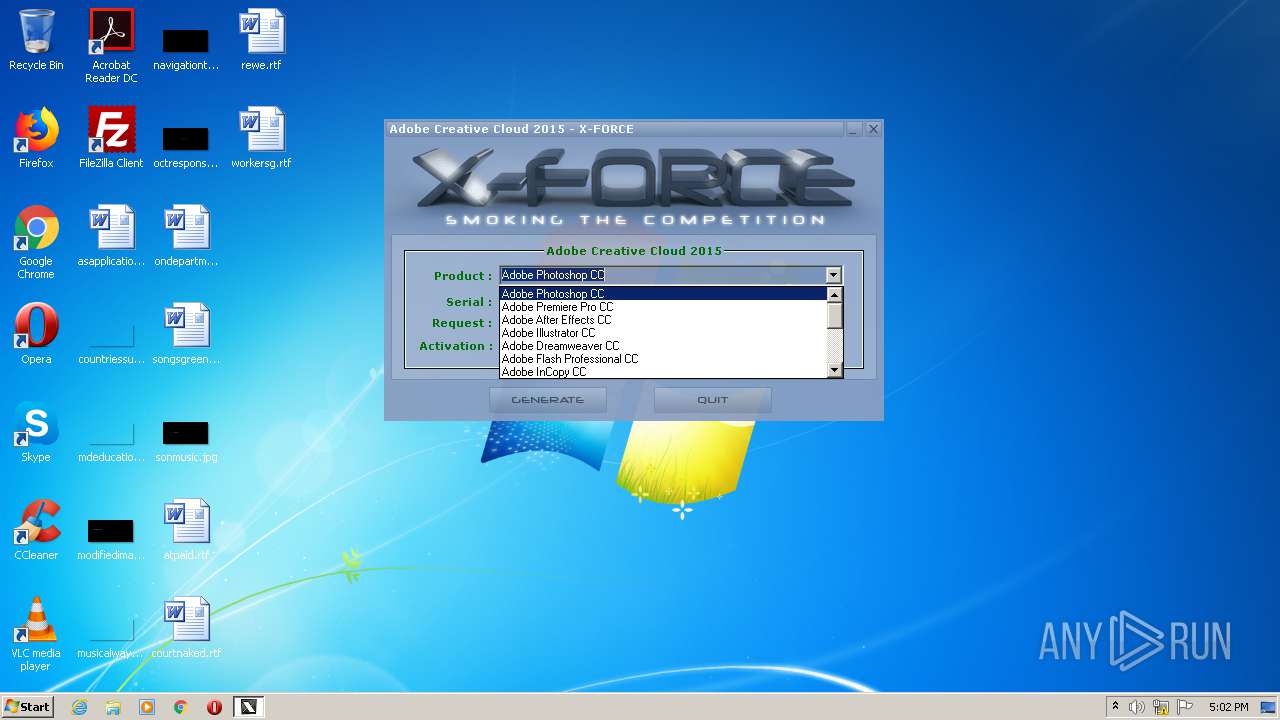Open Windows Explorer folder in taskbar
1280x720 pixels.
click(x=113, y=707)
